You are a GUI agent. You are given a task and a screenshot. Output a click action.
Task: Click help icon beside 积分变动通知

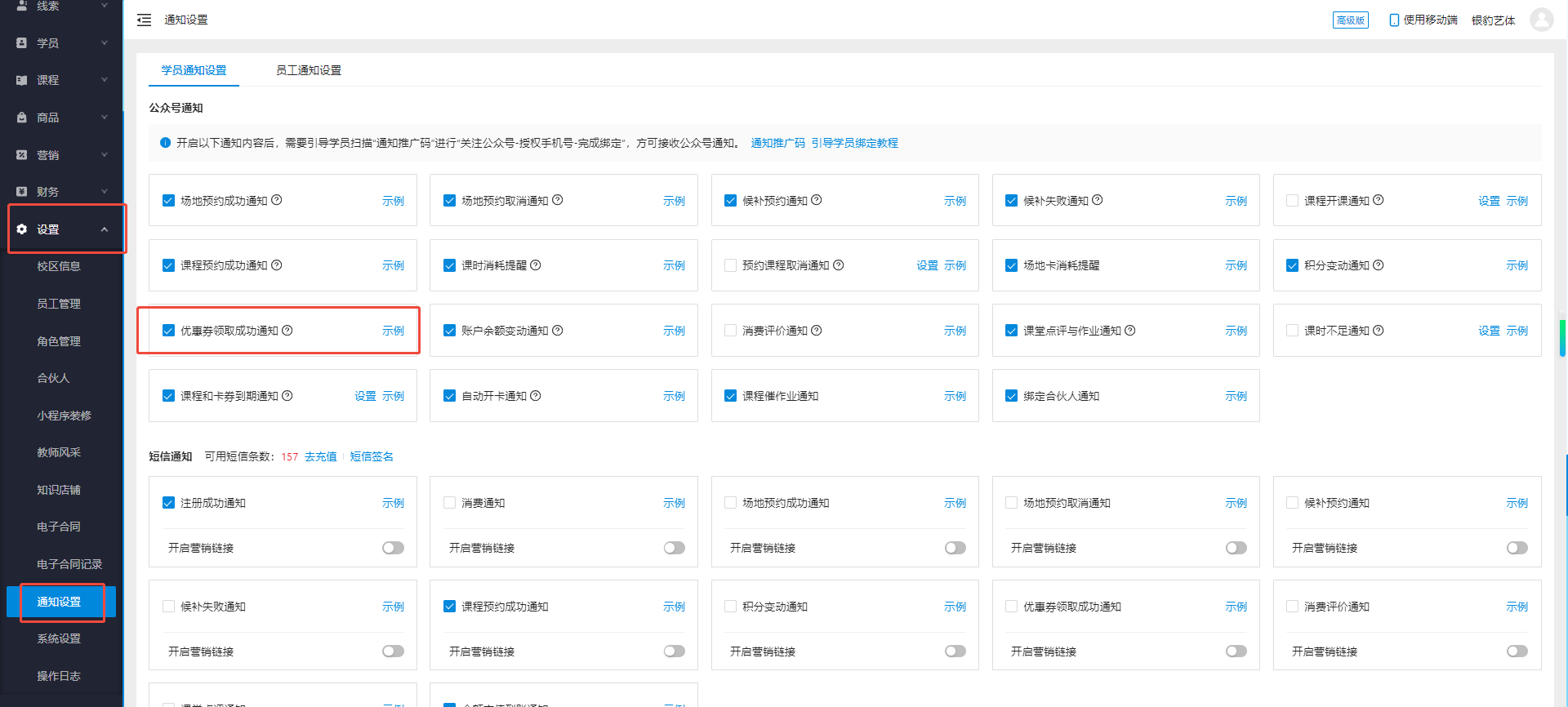pos(1379,265)
